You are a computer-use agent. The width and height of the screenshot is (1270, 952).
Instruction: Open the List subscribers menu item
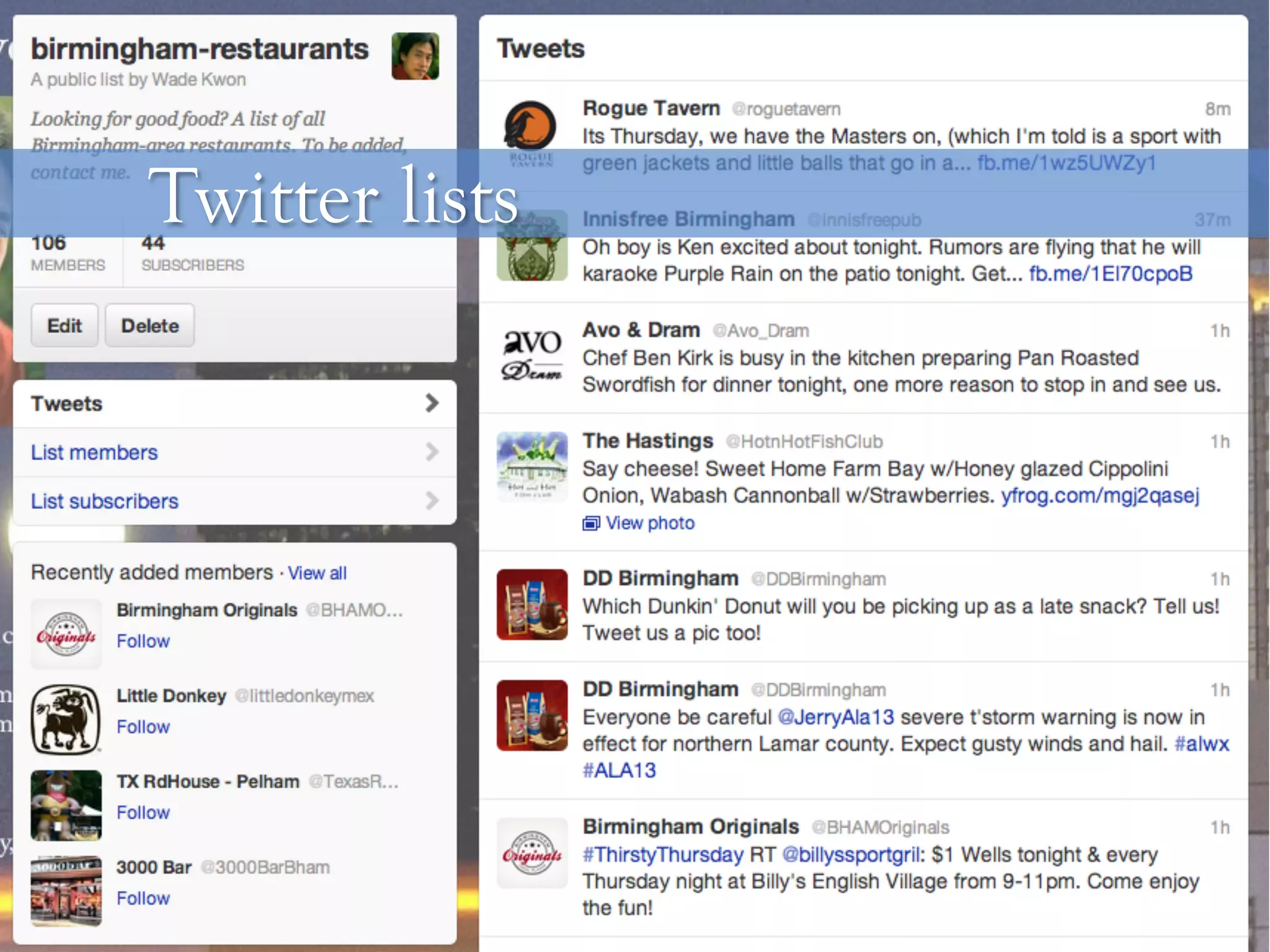(x=234, y=501)
